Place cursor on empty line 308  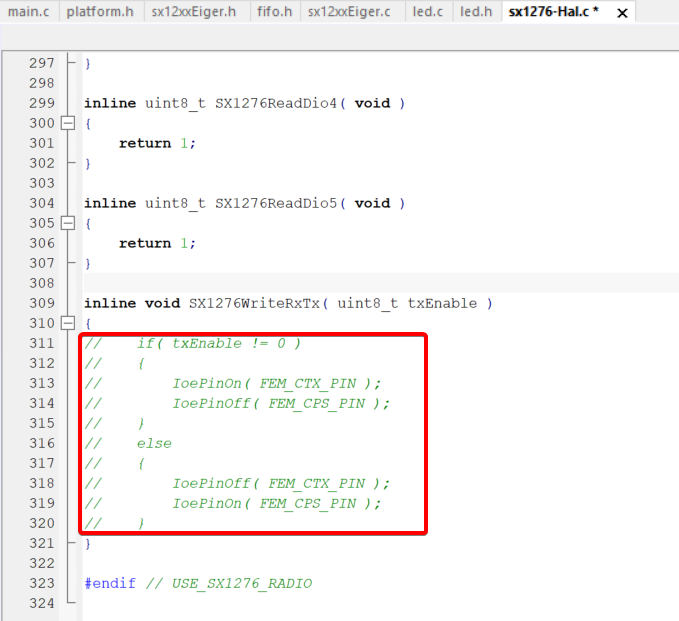click(300, 283)
